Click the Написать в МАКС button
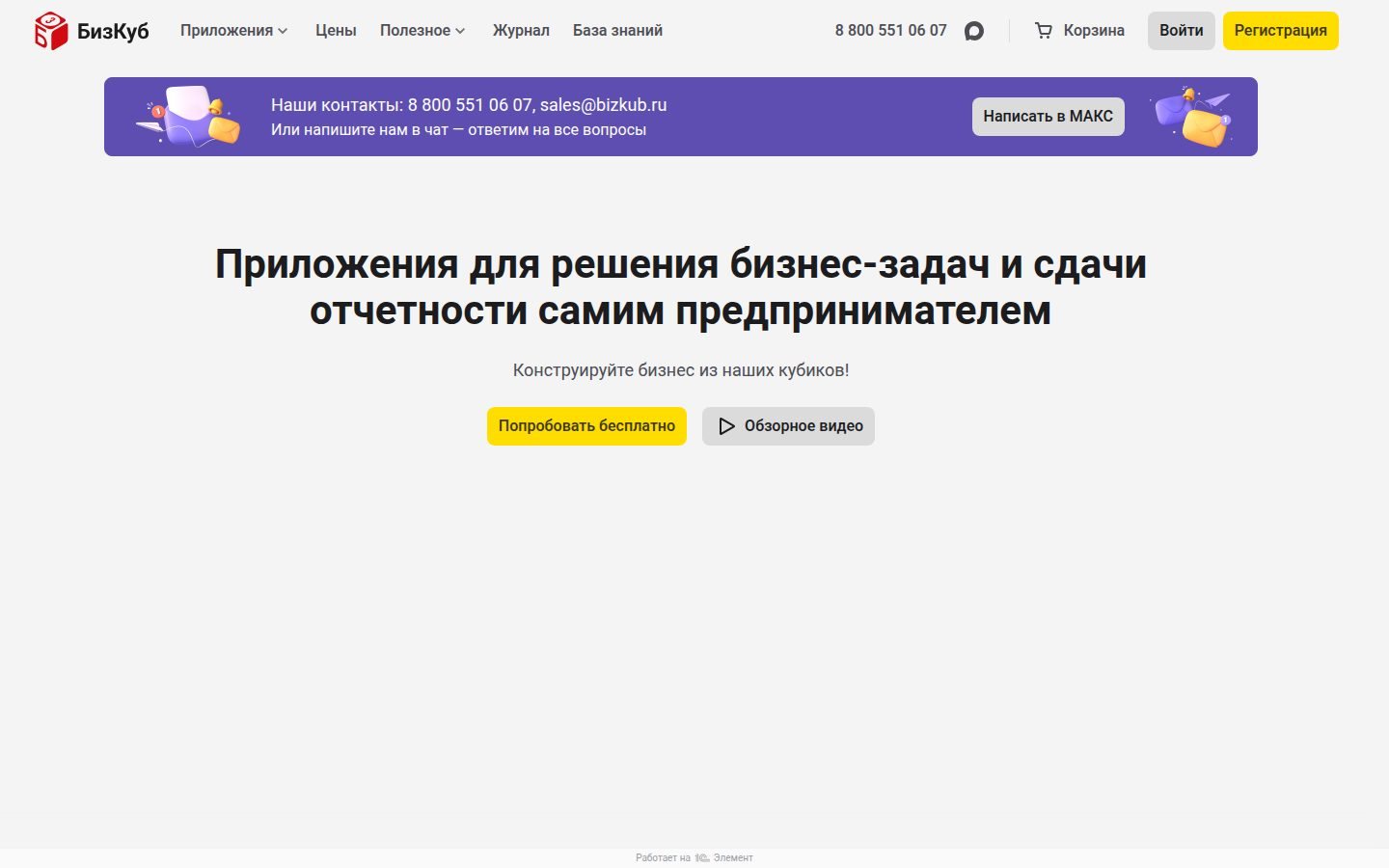The width and height of the screenshot is (1389, 868). (x=1049, y=117)
